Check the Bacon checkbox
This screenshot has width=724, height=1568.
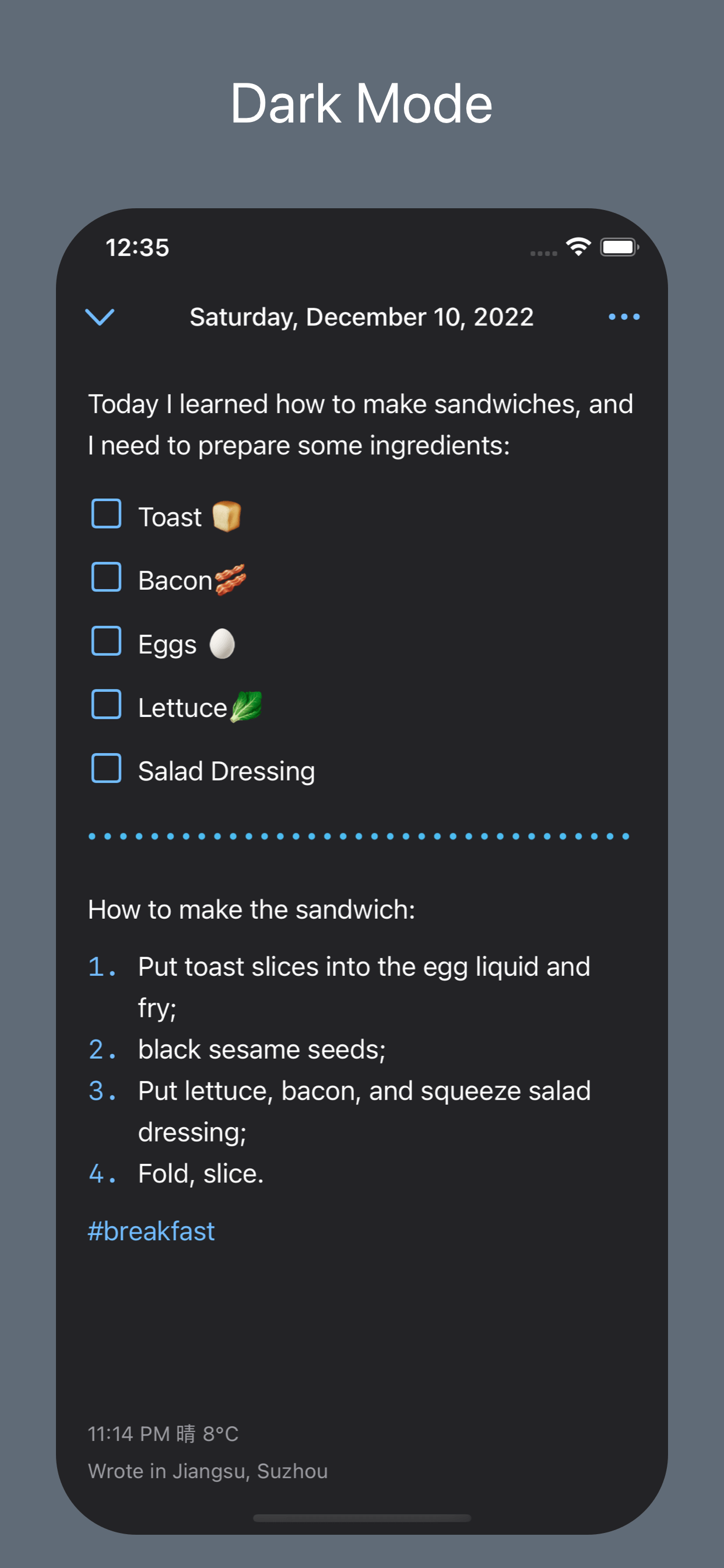(x=107, y=577)
